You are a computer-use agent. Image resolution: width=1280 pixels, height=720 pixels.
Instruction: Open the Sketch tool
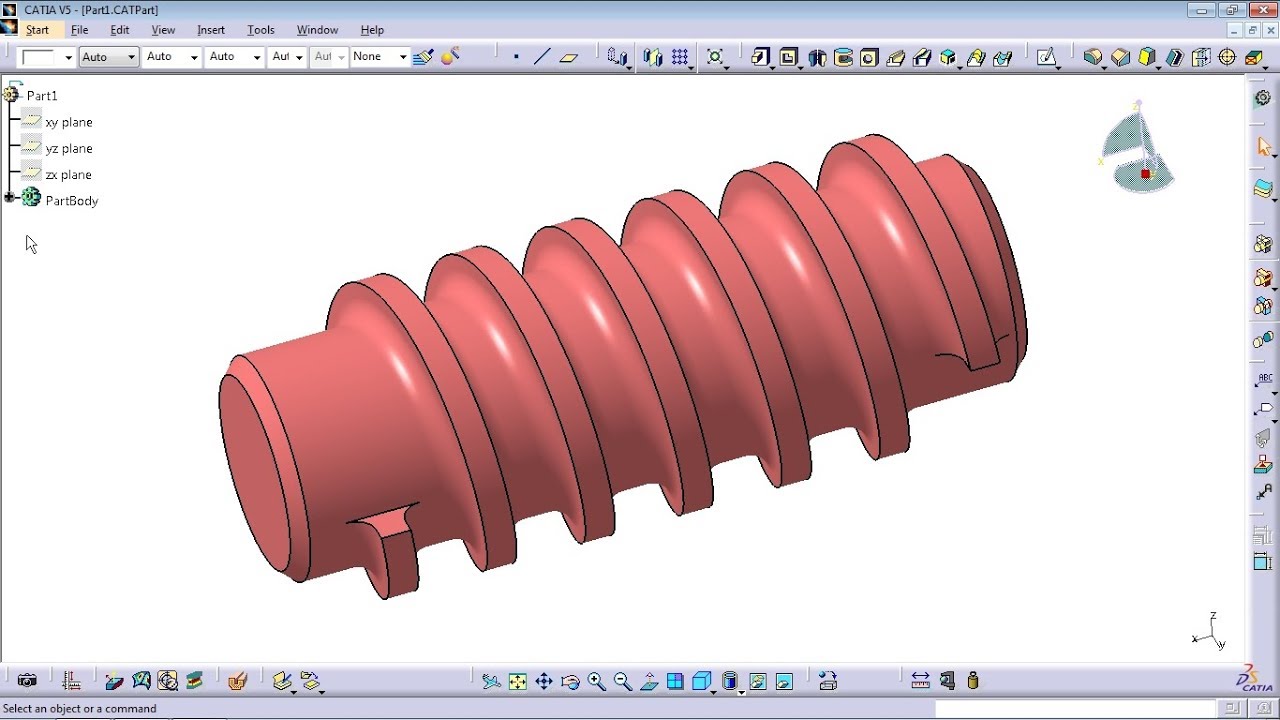coord(1046,57)
